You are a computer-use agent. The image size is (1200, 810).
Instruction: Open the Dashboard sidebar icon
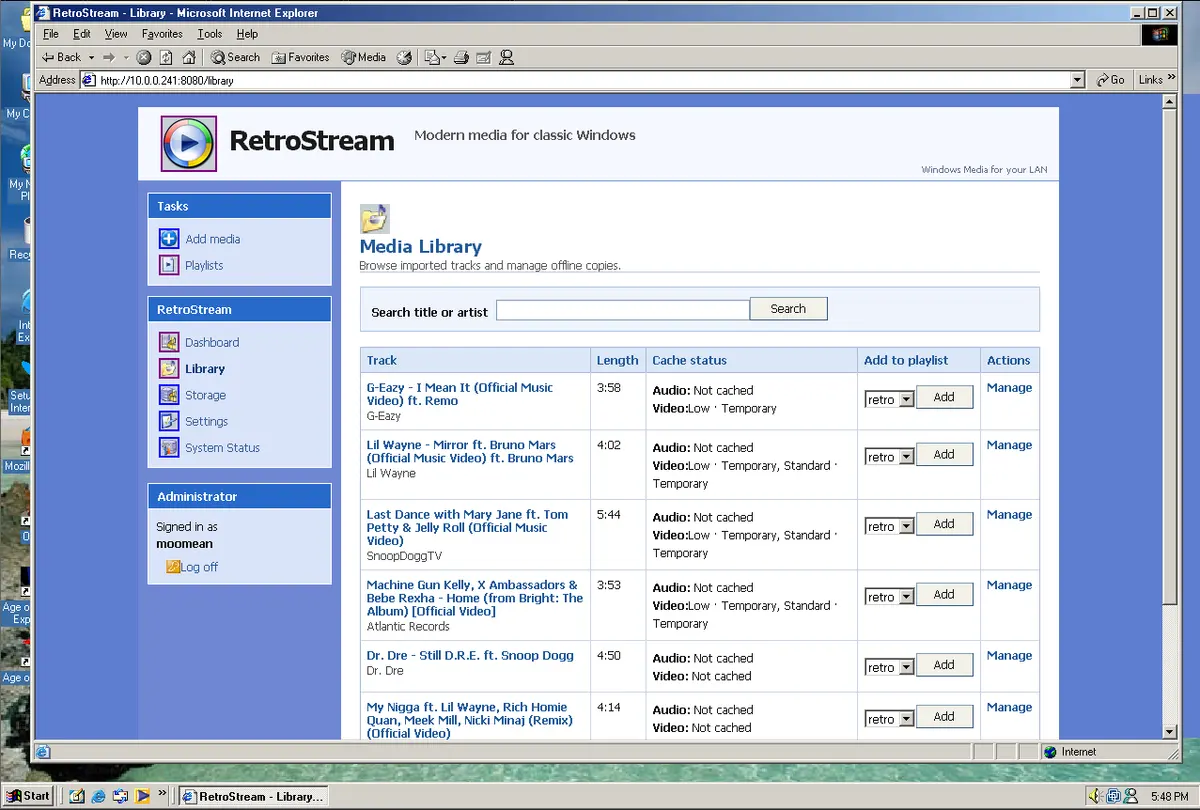point(169,342)
